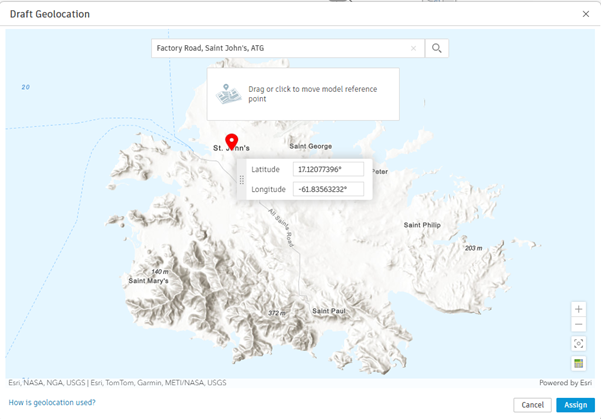Viewport: 601px width, 419px height.
Task: Click the Saint Paul map label
Action: (x=329, y=311)
